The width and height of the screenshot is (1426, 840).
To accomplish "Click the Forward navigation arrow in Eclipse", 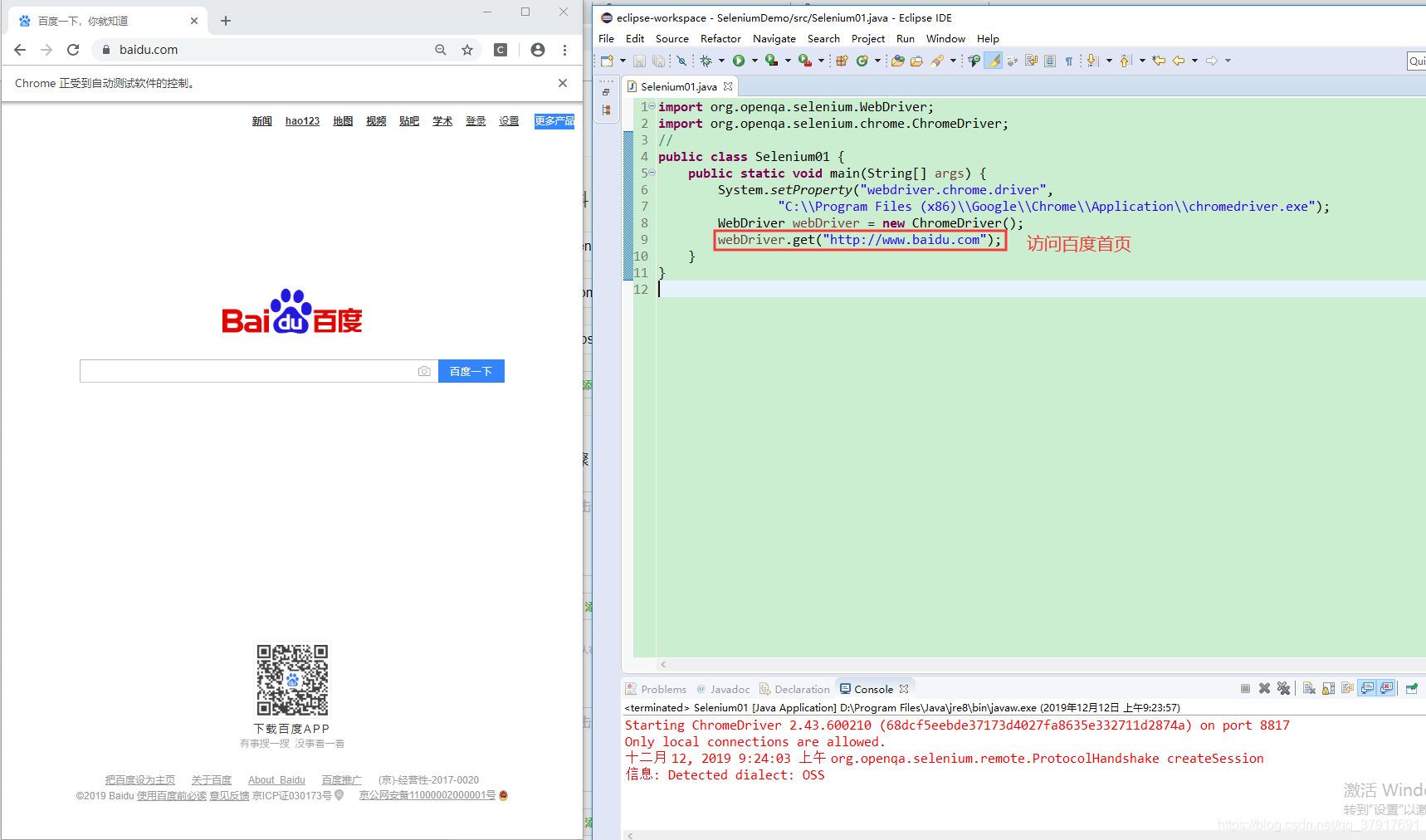I will (x=1212, y=61).
